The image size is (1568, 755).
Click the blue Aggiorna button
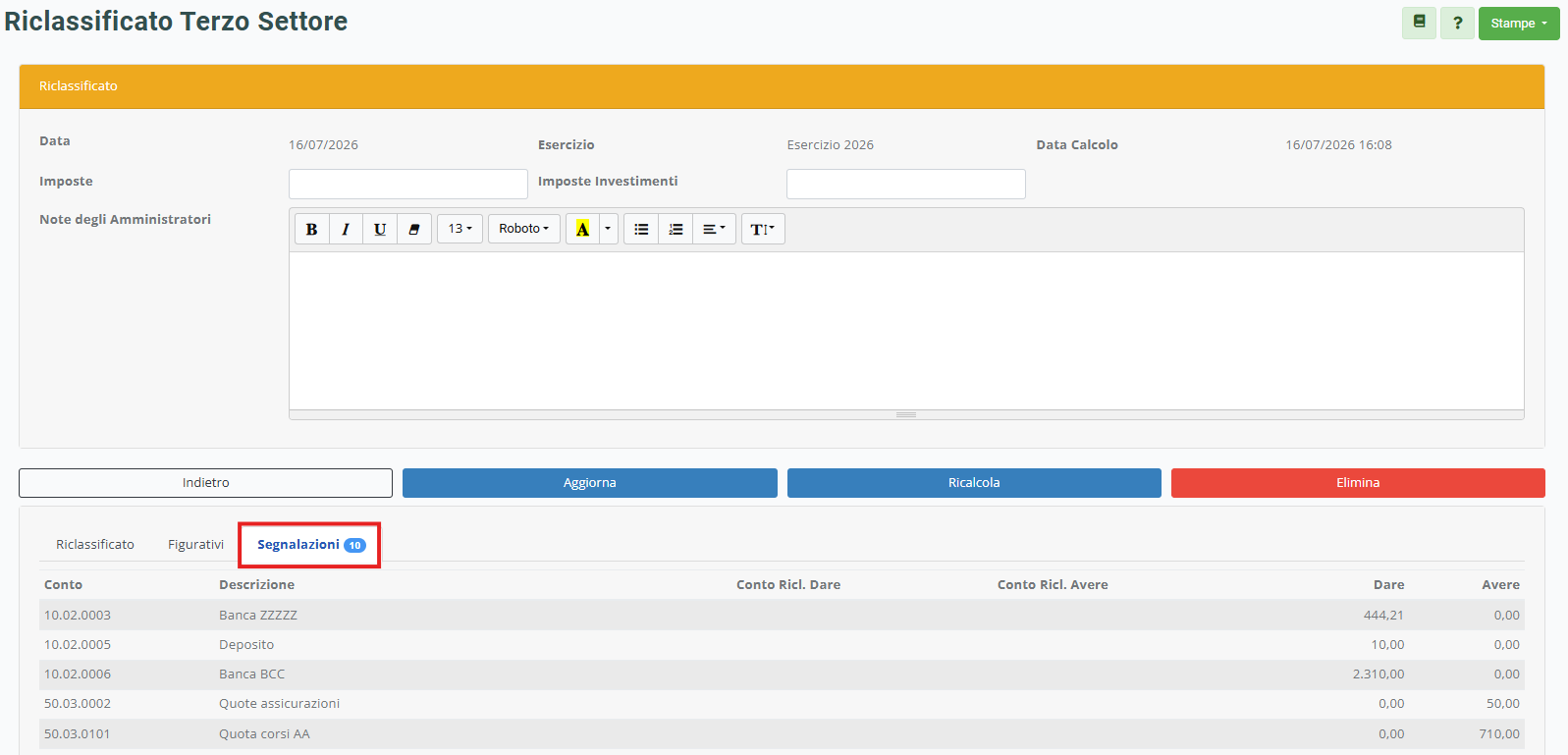(x=590, y=483)
